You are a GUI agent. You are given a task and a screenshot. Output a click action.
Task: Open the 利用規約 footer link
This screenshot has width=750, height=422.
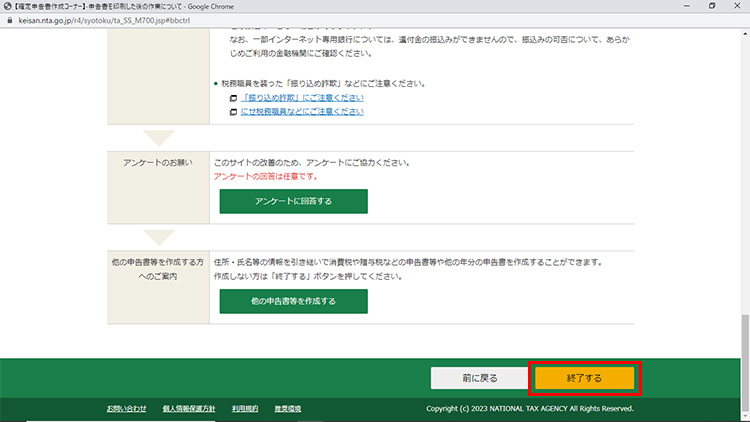(245, 409)
